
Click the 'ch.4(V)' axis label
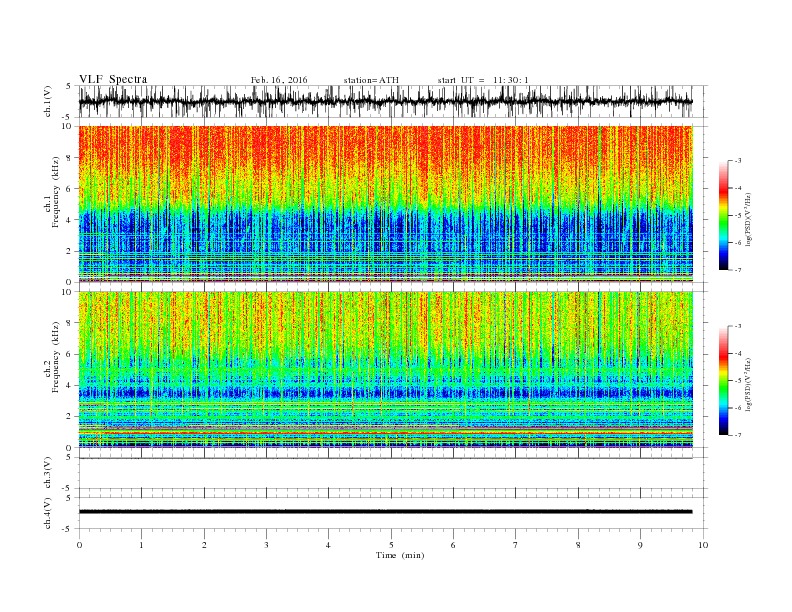point(48,513)
